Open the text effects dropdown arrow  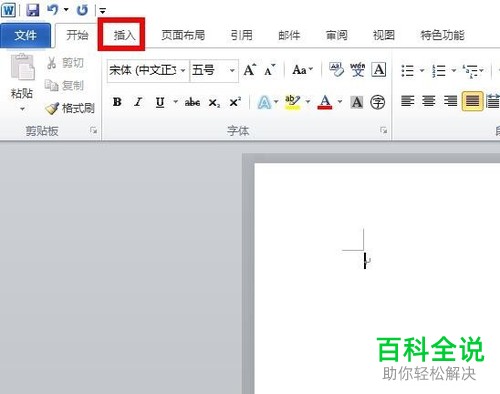click(276, 101)
